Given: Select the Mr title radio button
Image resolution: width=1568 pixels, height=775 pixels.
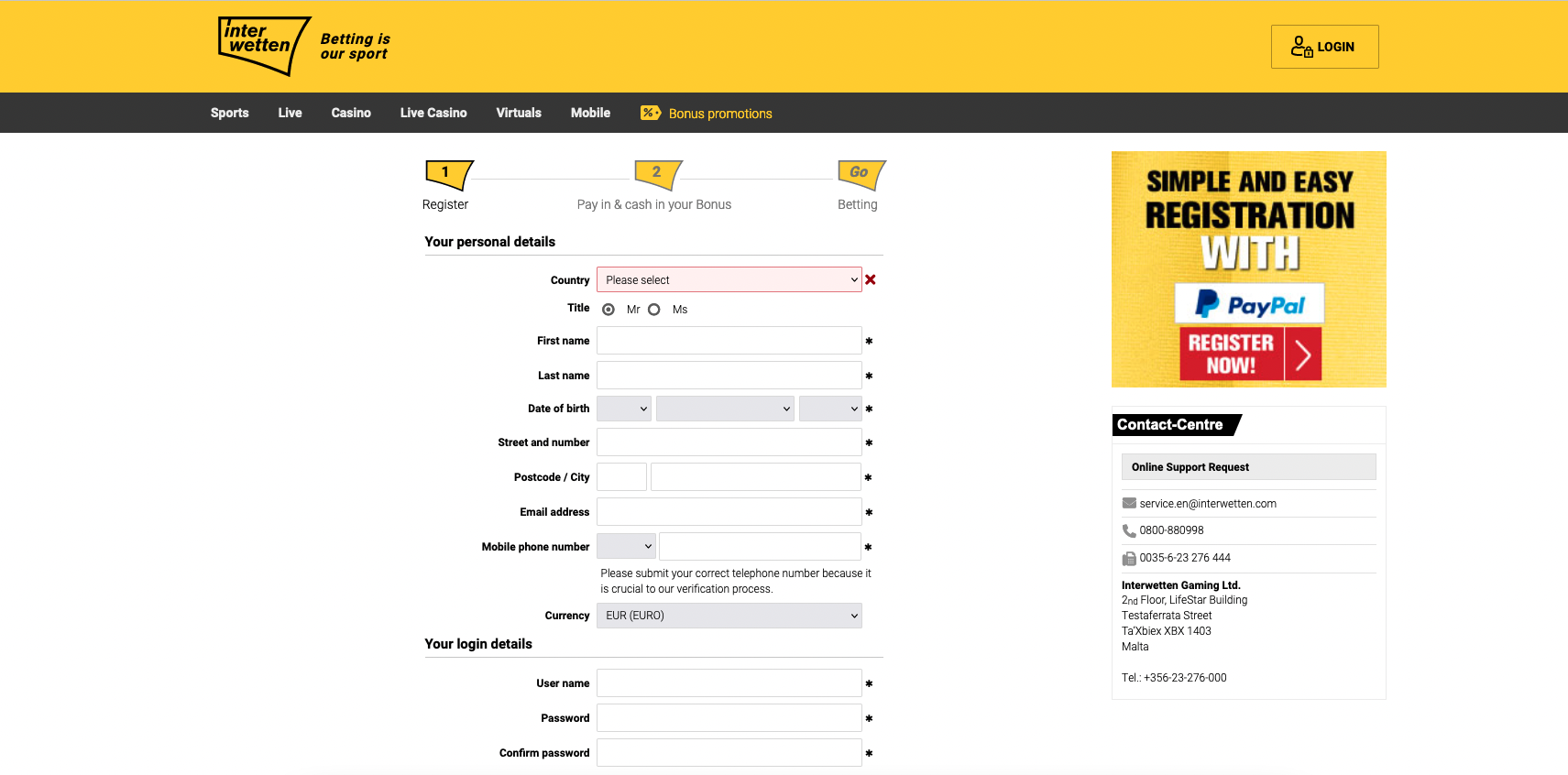Looking at the screenshot, I should tap(609, 310).
